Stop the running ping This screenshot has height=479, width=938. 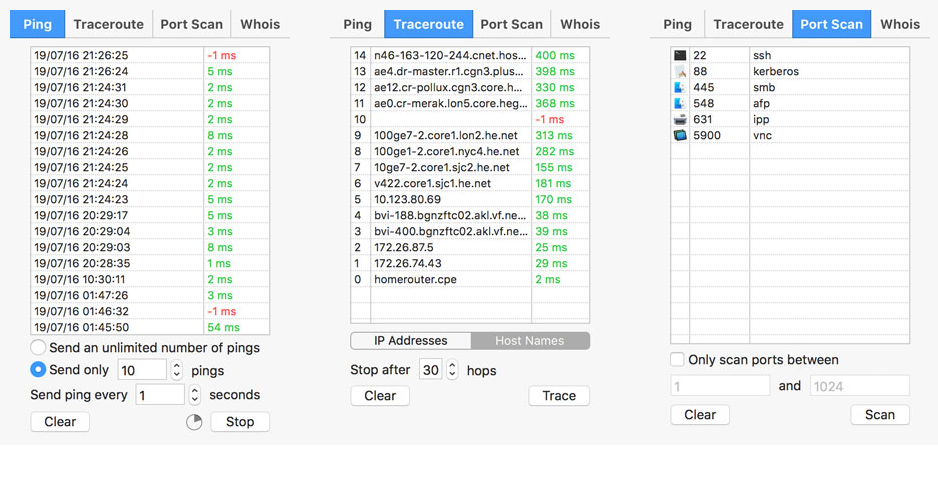[240, 422]
